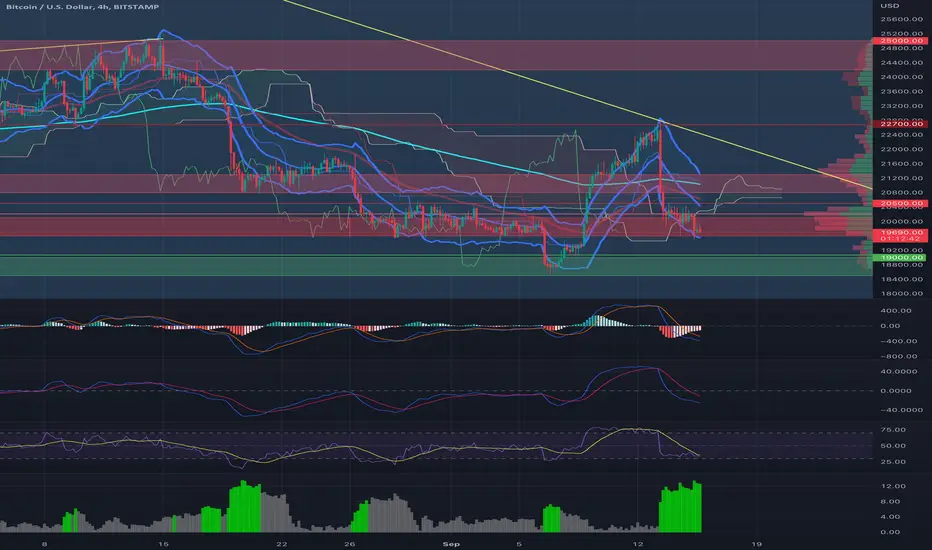Click the date label 12 on the time axis

coord(638,544)
